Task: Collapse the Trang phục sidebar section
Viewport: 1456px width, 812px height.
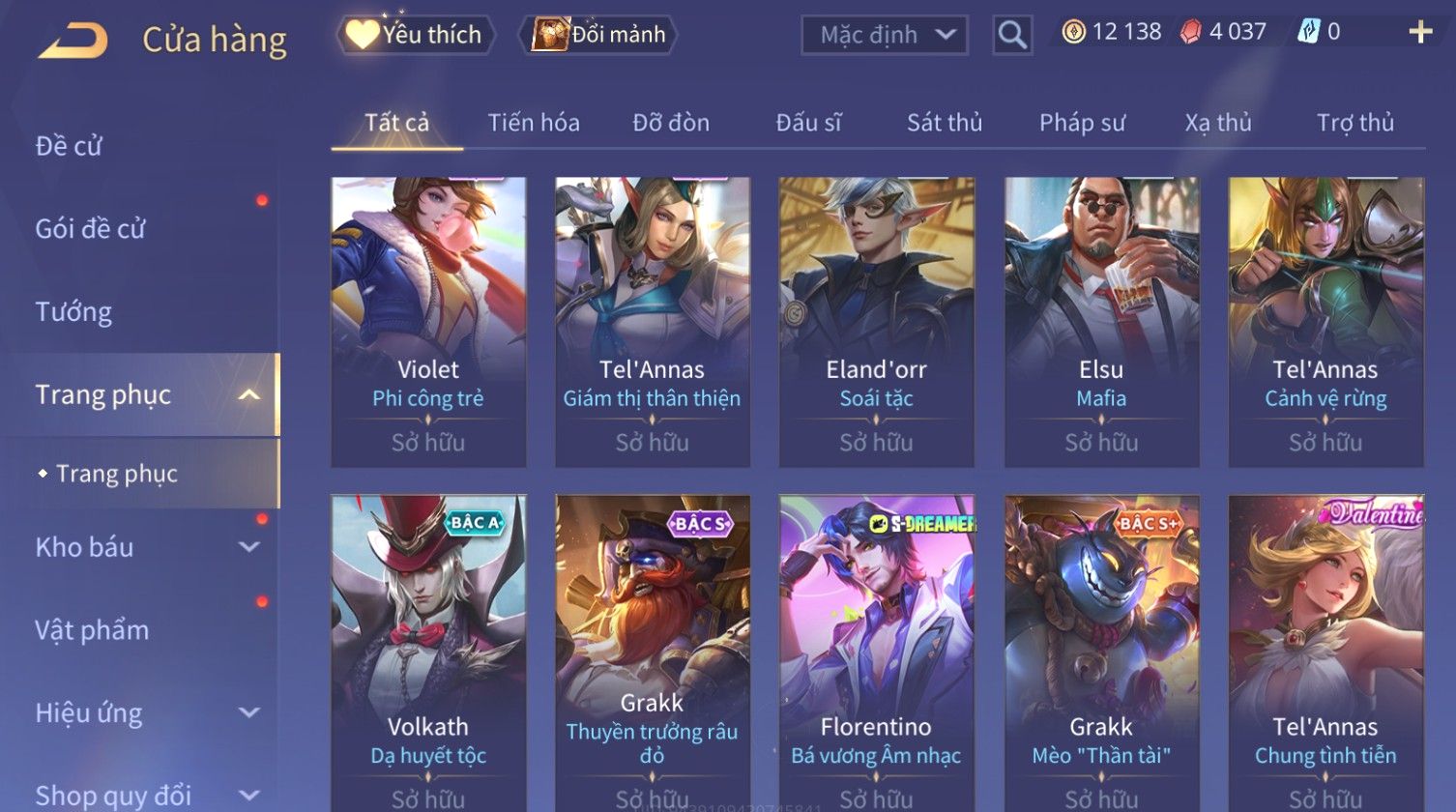Action: point(248,394)
